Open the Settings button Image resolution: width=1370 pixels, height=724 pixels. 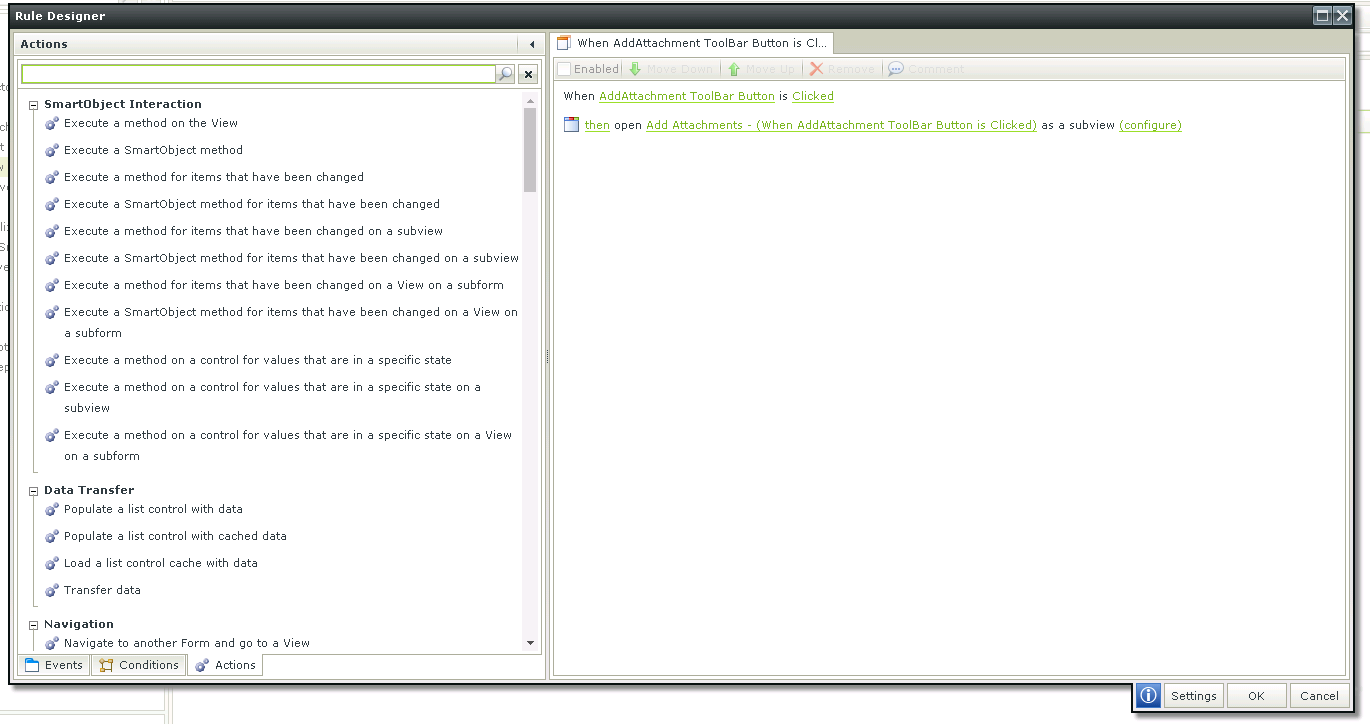1194,696
